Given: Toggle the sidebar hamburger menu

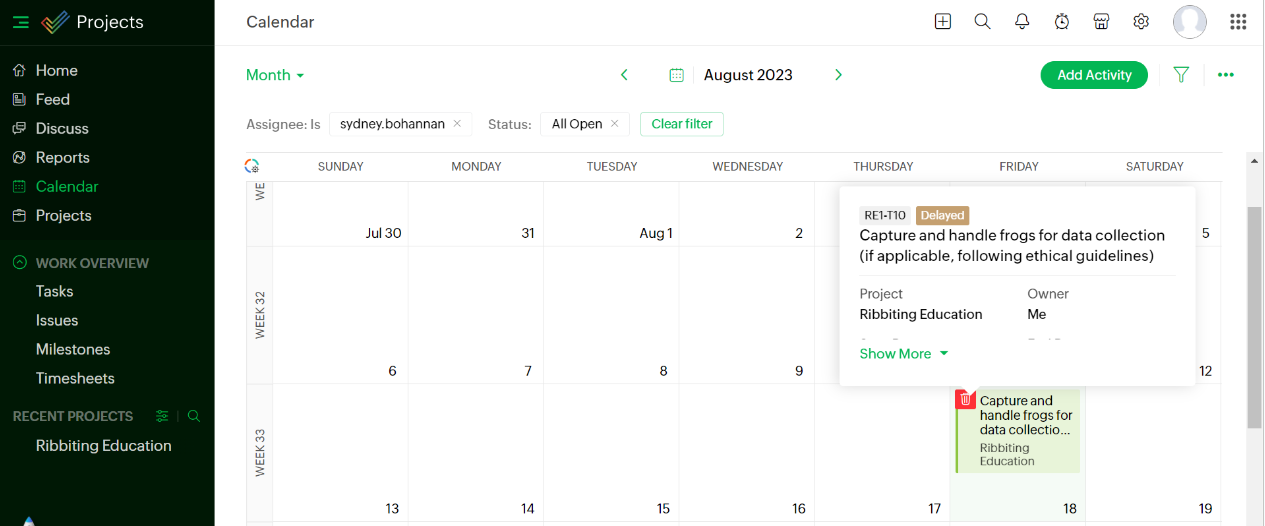Looking at the screenshot, I should coord(21,22).
